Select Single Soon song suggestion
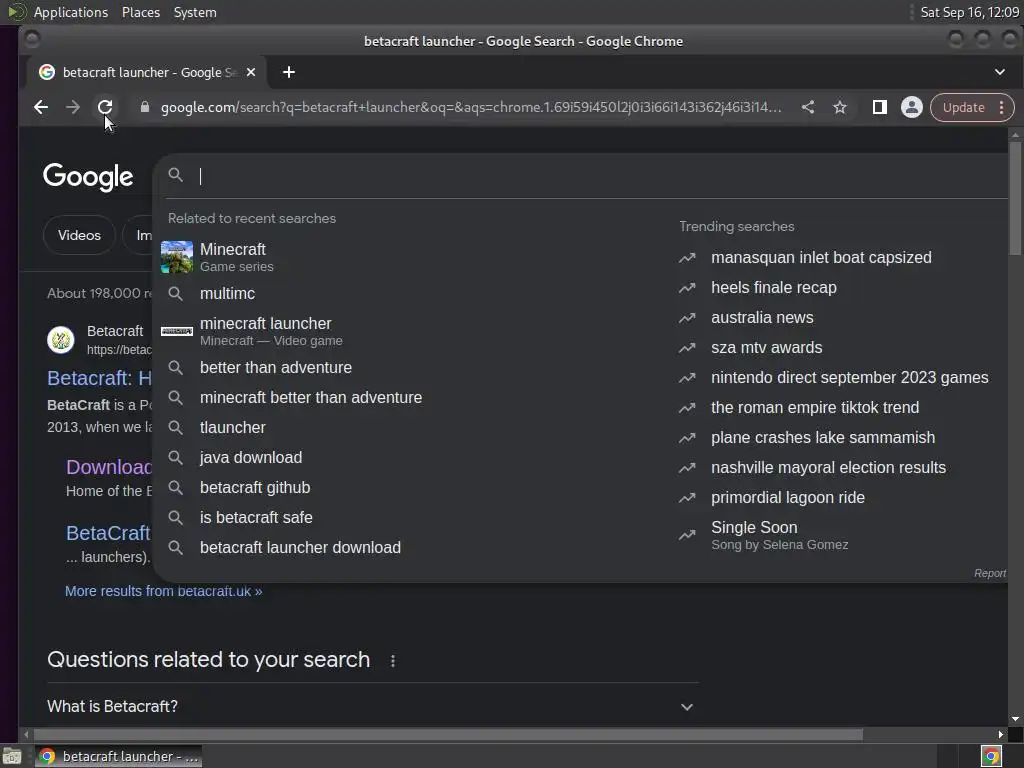Viewport: 1024px width, 768px height. coord(779,536)
